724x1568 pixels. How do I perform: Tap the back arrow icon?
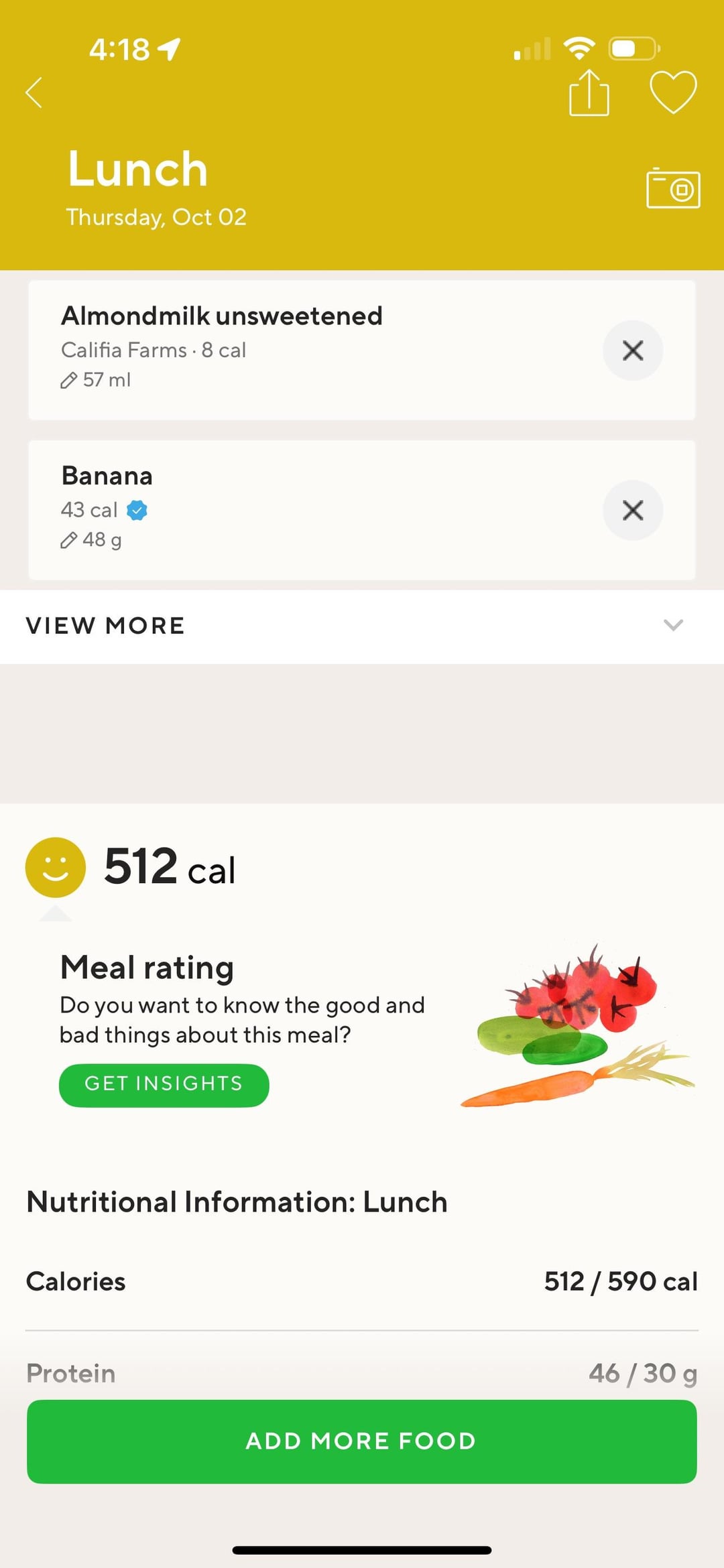(x=34, y=92)
